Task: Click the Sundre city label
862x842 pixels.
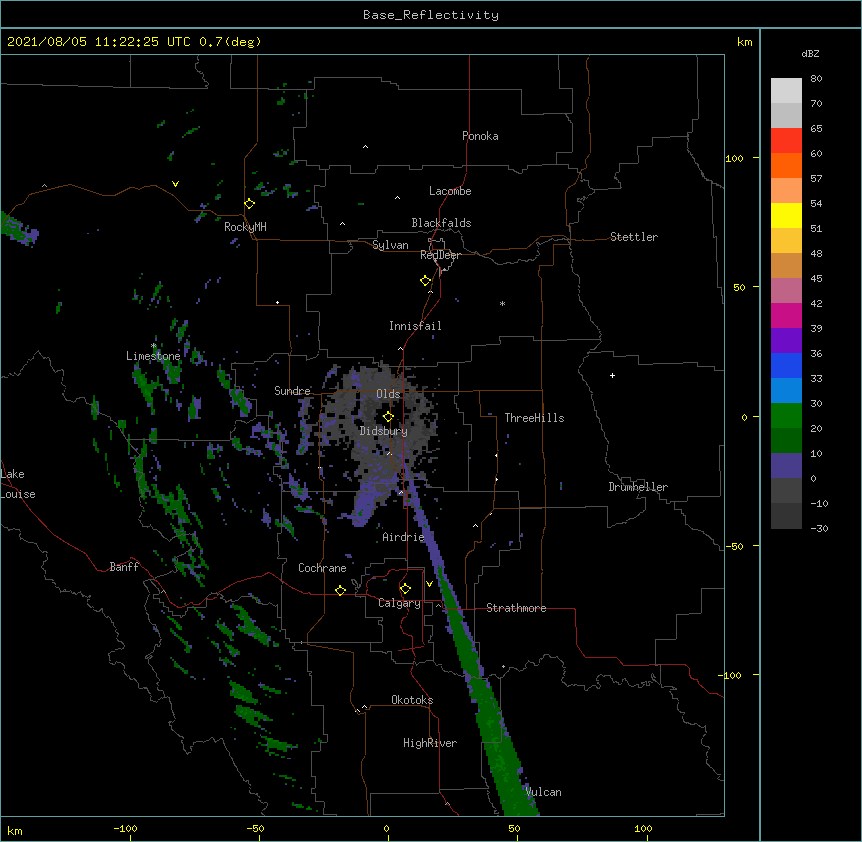Action: 292,391
